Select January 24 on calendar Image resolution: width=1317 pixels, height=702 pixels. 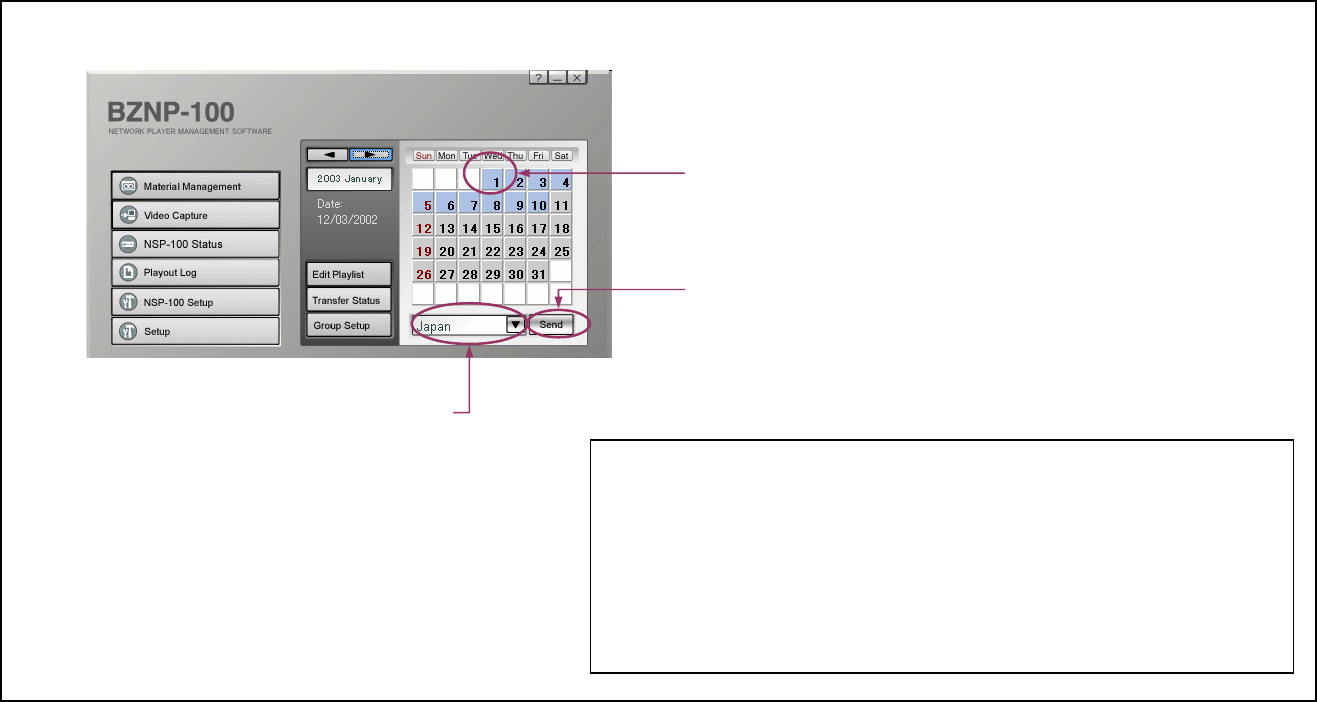click(539, 248)
